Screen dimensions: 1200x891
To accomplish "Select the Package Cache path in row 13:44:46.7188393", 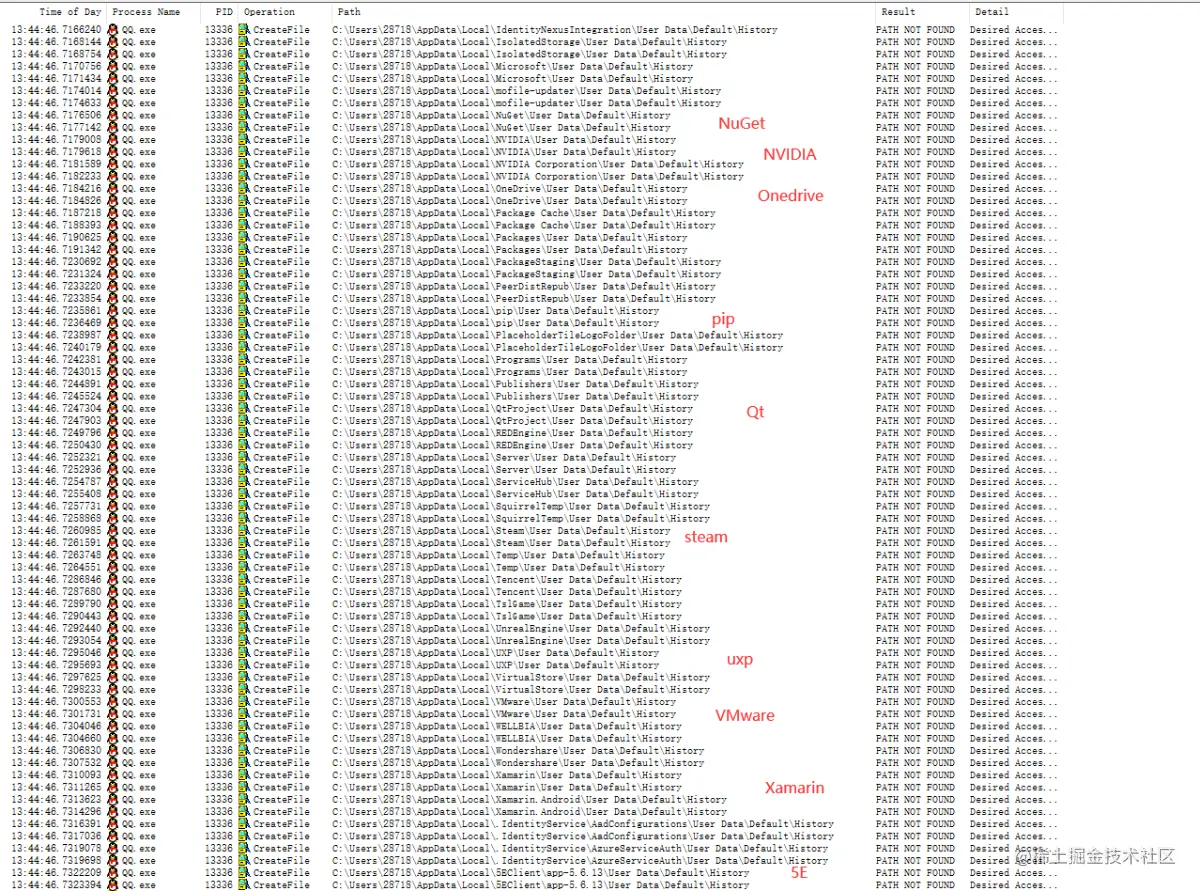I will pyautogui.click(x=524, y=226).
